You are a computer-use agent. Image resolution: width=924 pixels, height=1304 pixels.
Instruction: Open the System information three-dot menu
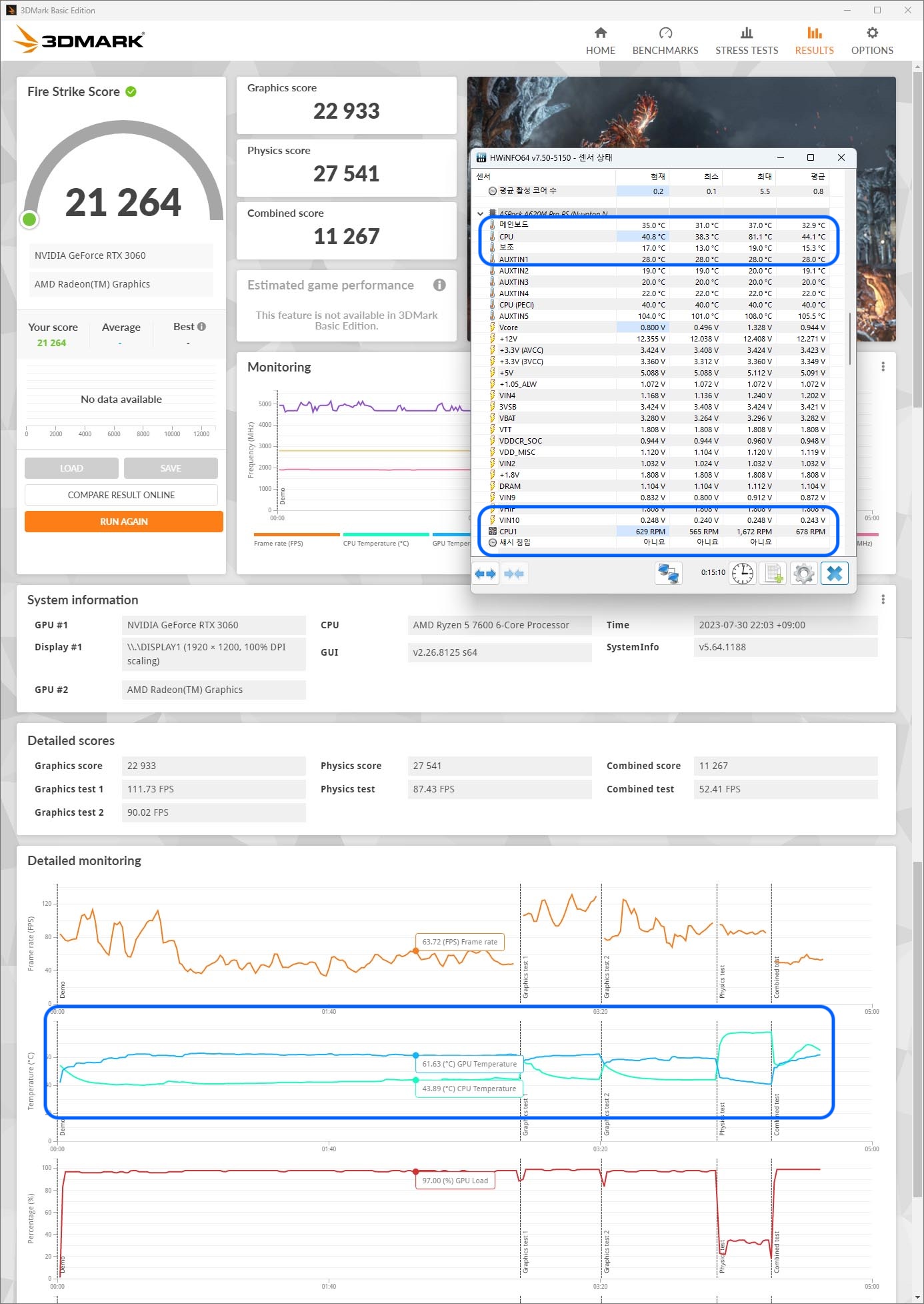click(x=883, y=600)
